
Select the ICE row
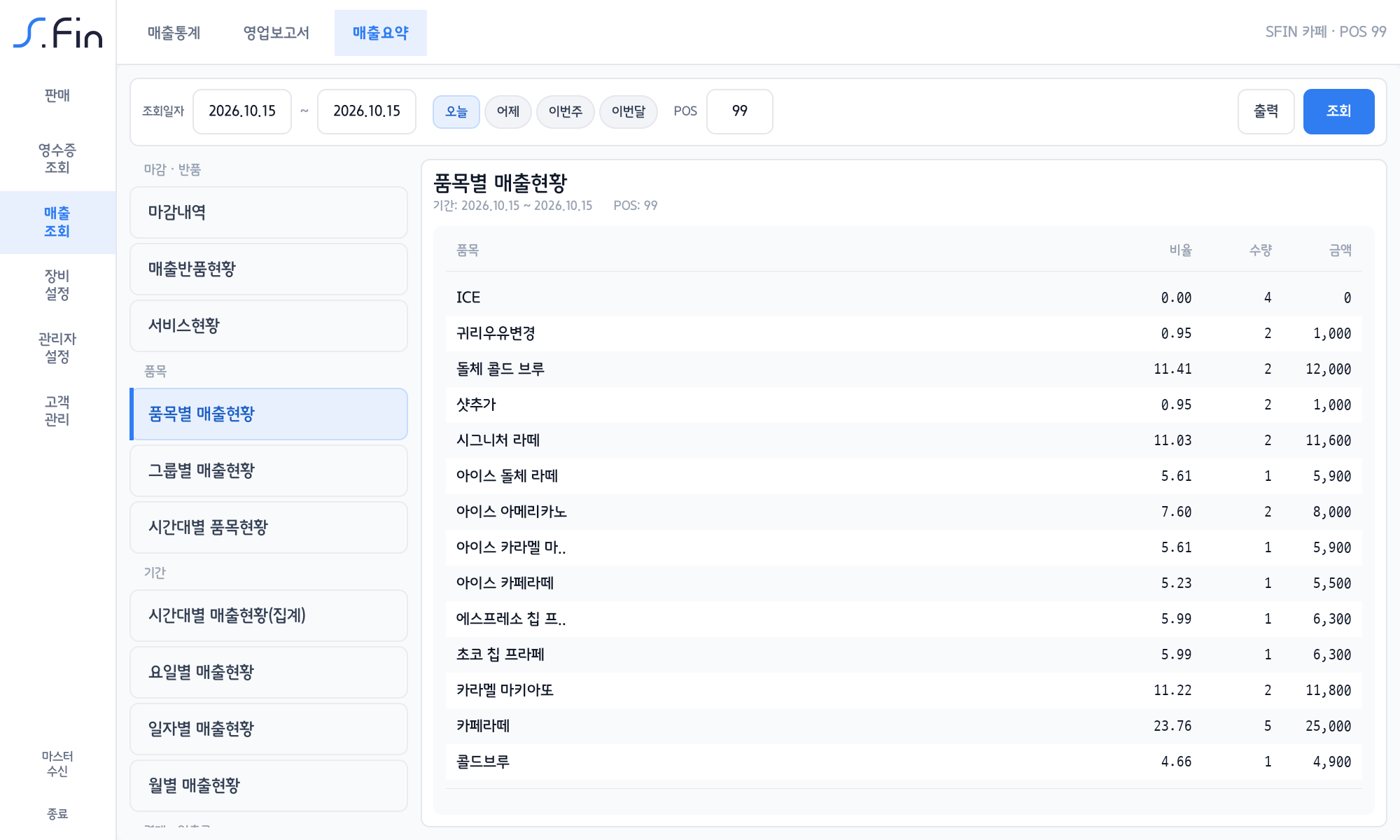904,297
